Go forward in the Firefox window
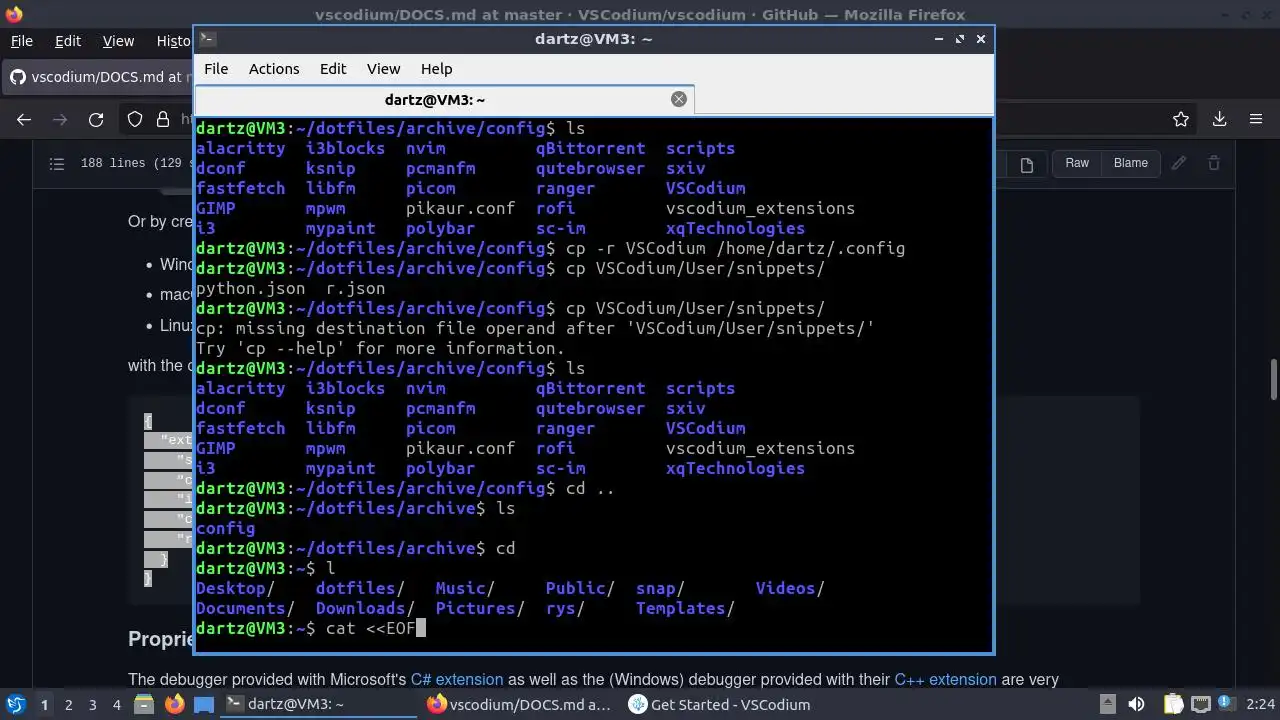Image resolution: width=1280 pixels, height=720 pixels. [x=60, y=119]
